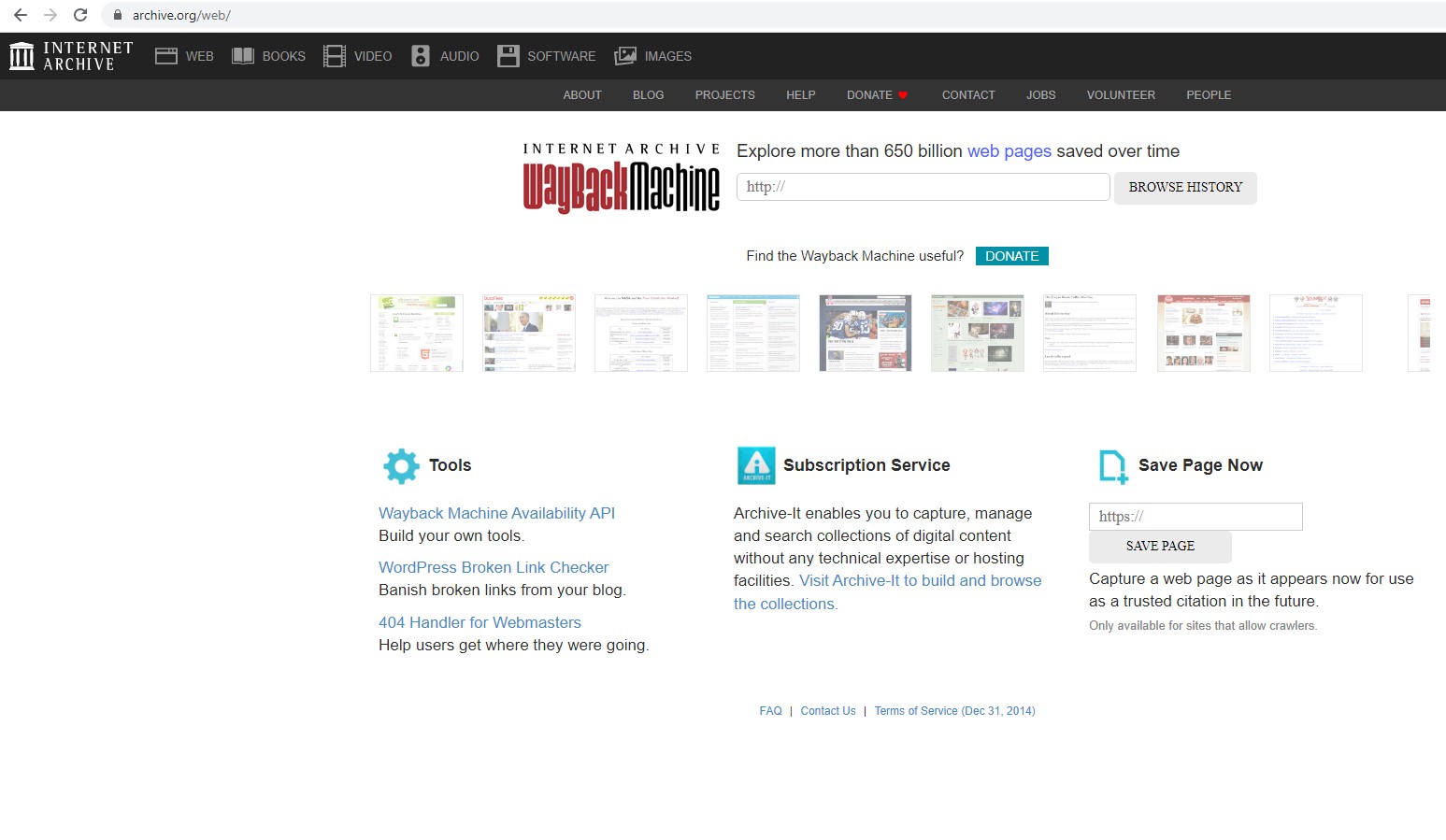This screenshot has height=840, width=1446.
Task: Open the FAQ footer link
Action: click(x=770, y=711)
